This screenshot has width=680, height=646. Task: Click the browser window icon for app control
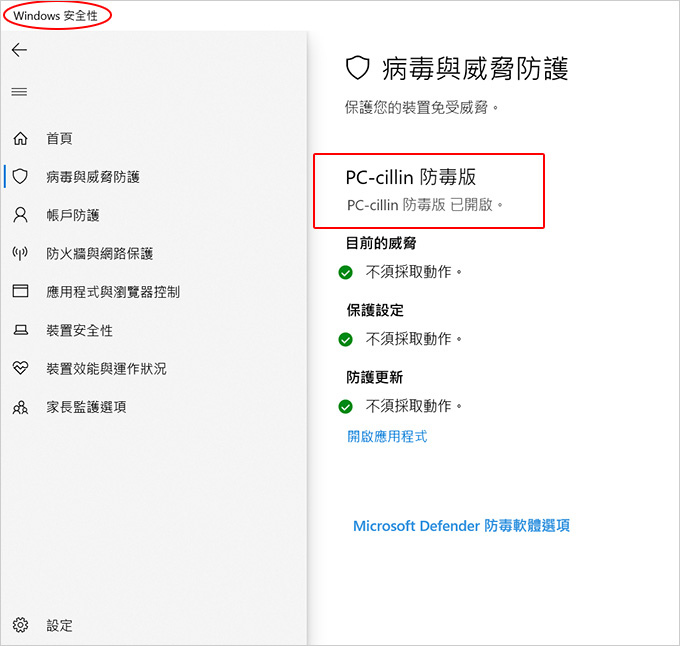20,291
